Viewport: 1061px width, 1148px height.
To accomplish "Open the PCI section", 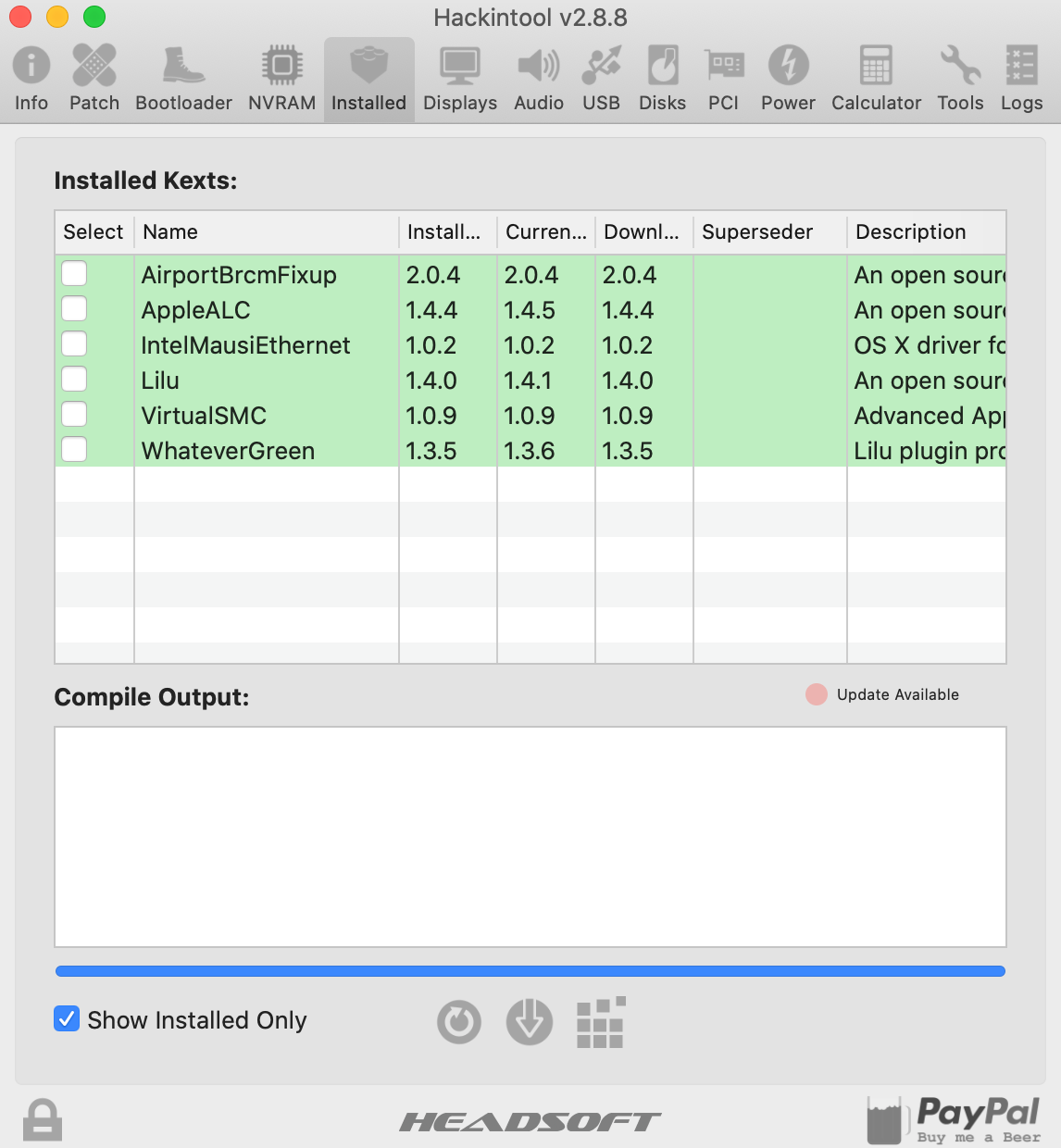I will pos(723,79).
